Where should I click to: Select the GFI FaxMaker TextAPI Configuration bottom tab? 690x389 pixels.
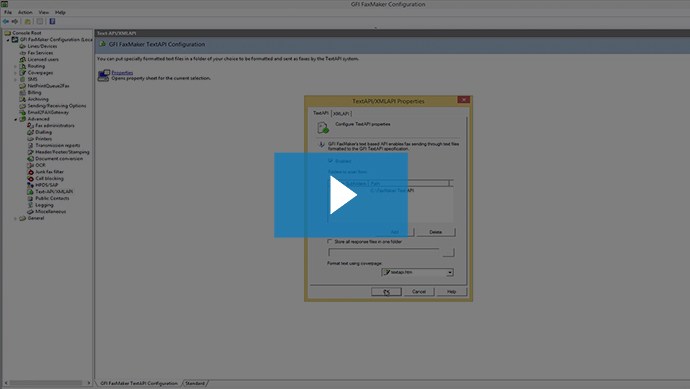coord(139,383)
